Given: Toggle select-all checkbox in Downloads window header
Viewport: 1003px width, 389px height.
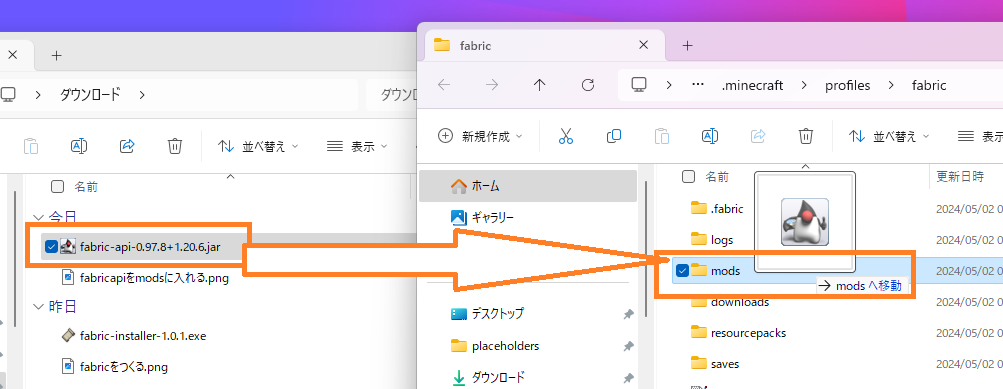Looking at the screenshot, I should coord(58,187).
